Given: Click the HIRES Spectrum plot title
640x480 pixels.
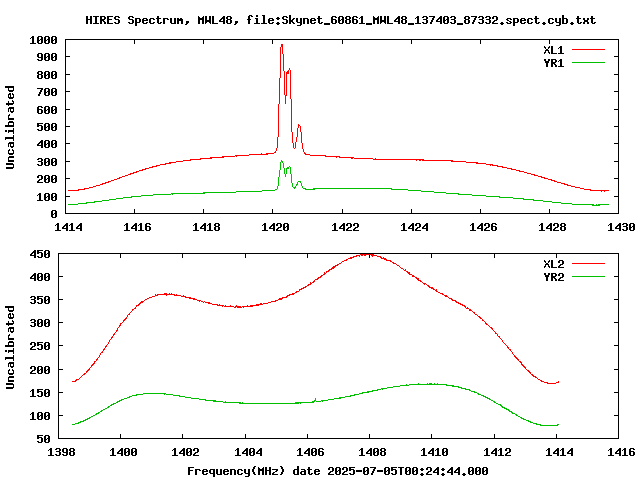Looking at the screenshot, I should 340,20.
